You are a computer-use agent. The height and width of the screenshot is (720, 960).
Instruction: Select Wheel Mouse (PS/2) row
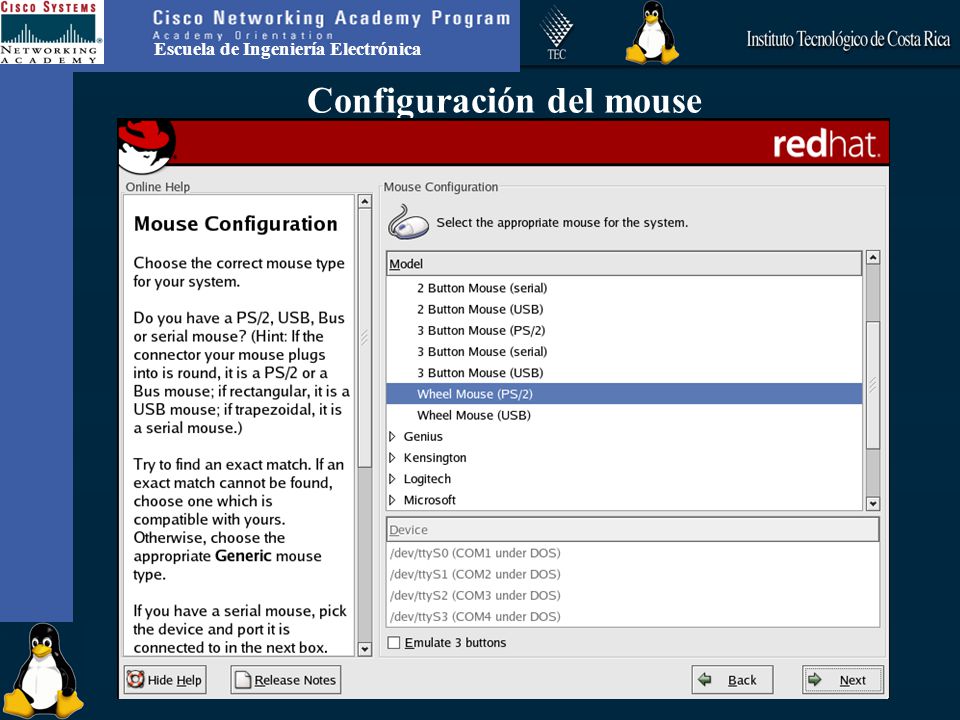point(624,394)
